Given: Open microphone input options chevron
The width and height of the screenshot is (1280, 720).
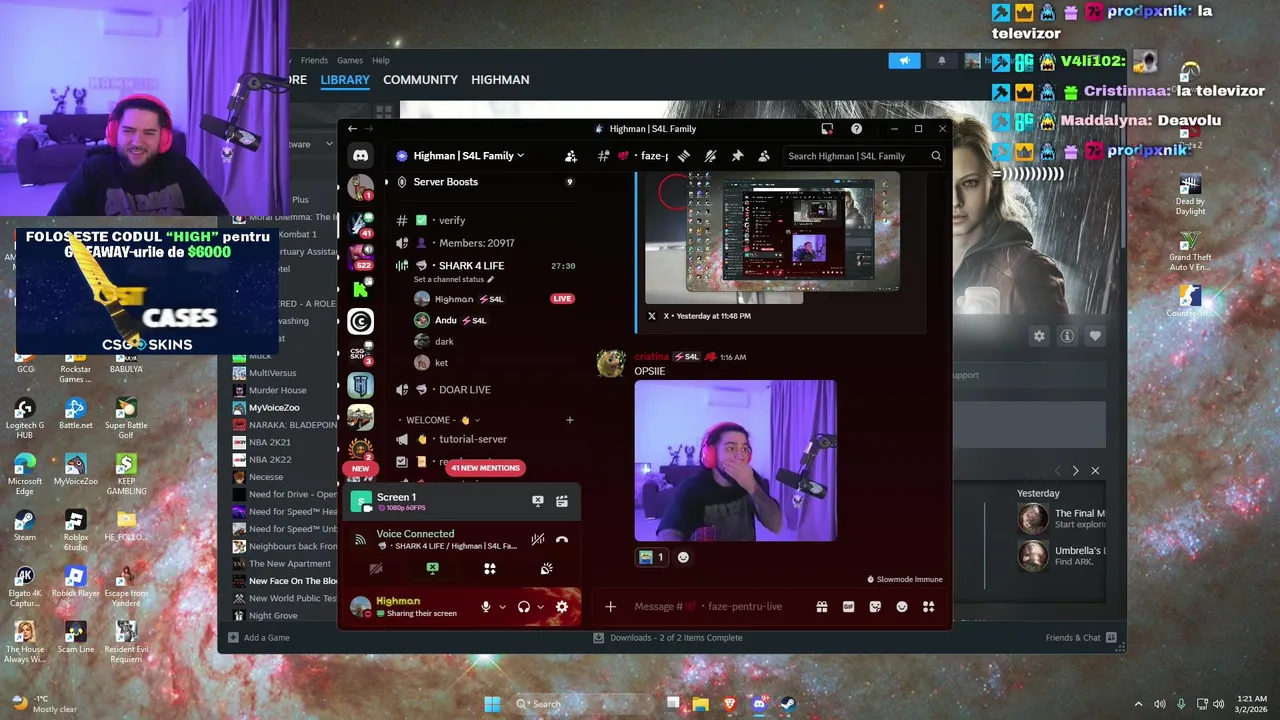Looking at the screenshot, I should pyautogui.click(x=502, y=607).
